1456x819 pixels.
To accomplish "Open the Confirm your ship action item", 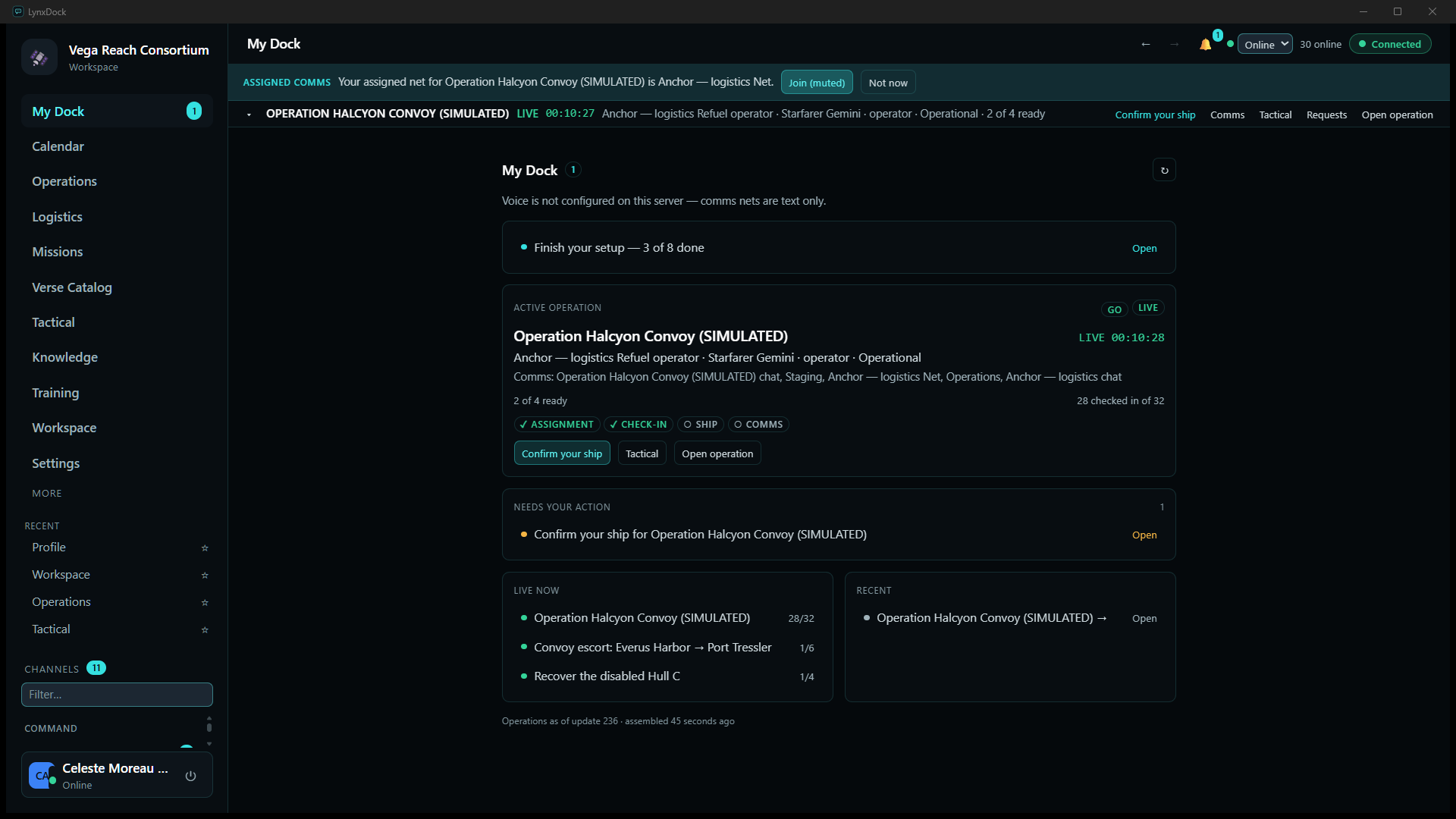I will (839, 535).
